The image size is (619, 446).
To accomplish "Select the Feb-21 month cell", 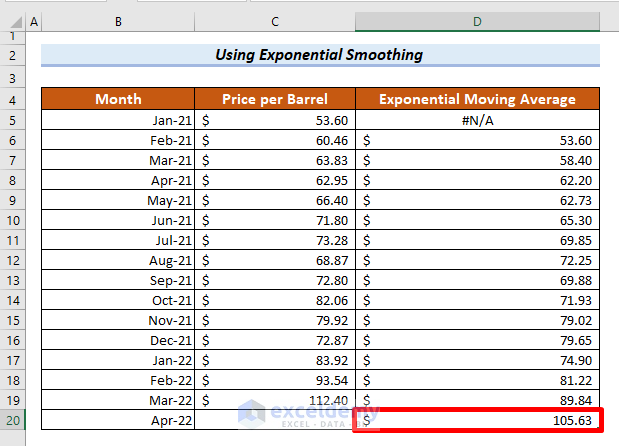I will coord(118,140).
